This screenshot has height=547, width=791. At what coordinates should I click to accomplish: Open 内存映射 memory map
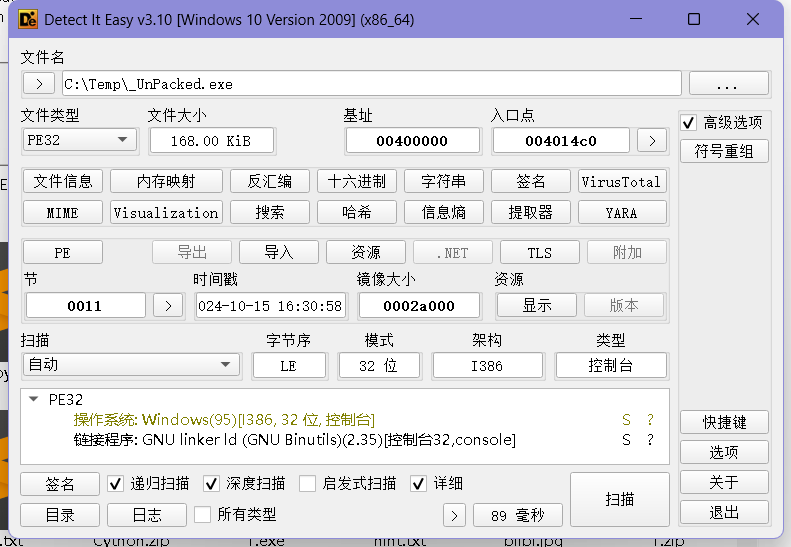166,181
